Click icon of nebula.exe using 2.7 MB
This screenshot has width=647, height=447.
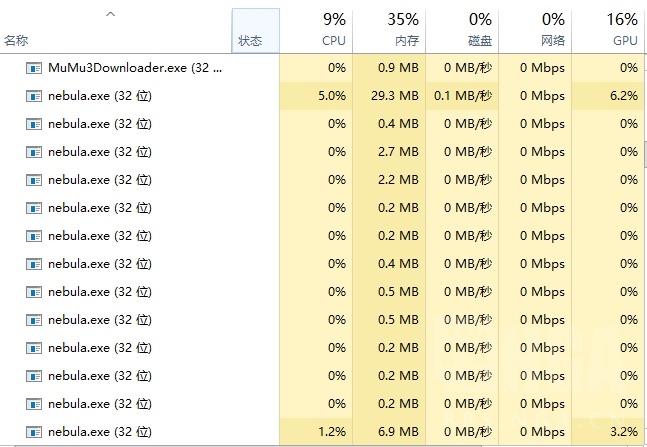(35, 152)
